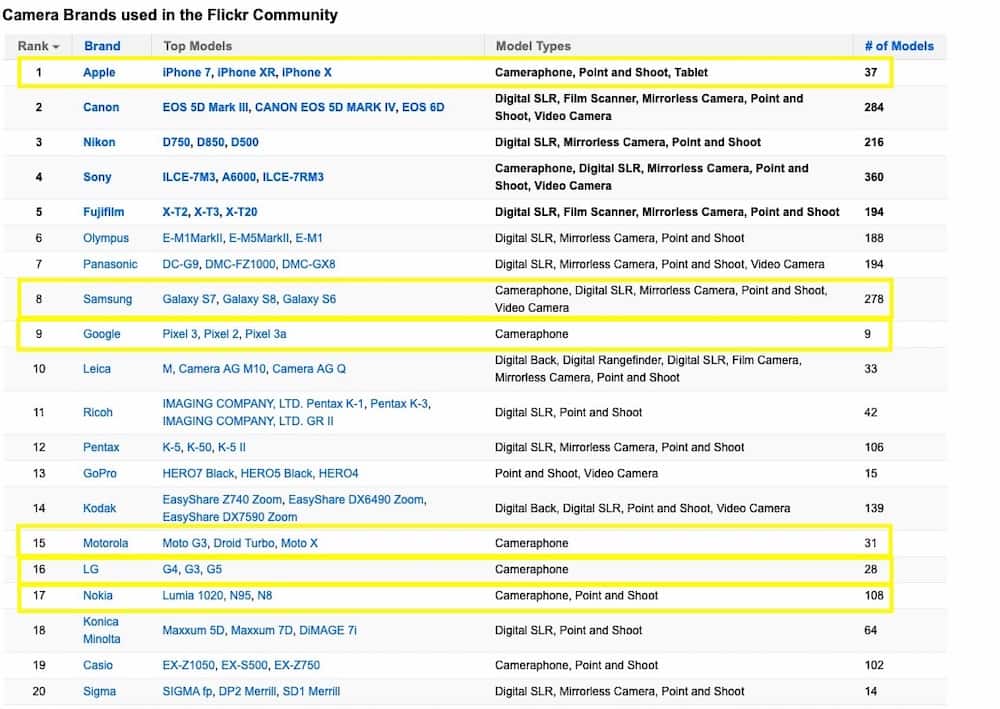The width and height of the screenshot is (1000, 709).
Task: Open CANON EOS 5D MARK IV link
Action: (x=325, y=107)
